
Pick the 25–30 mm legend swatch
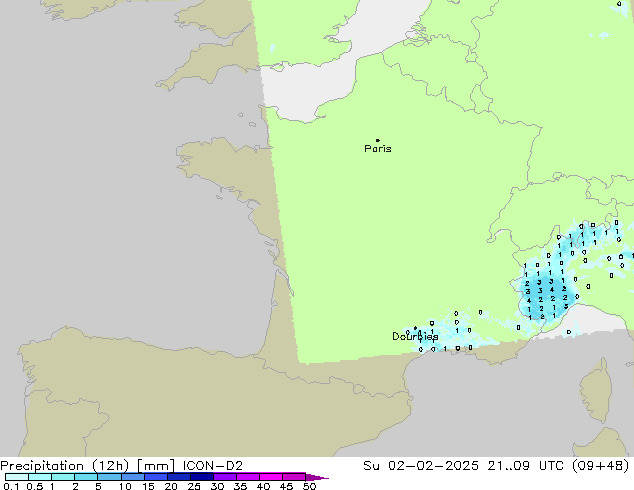[201, 477]
